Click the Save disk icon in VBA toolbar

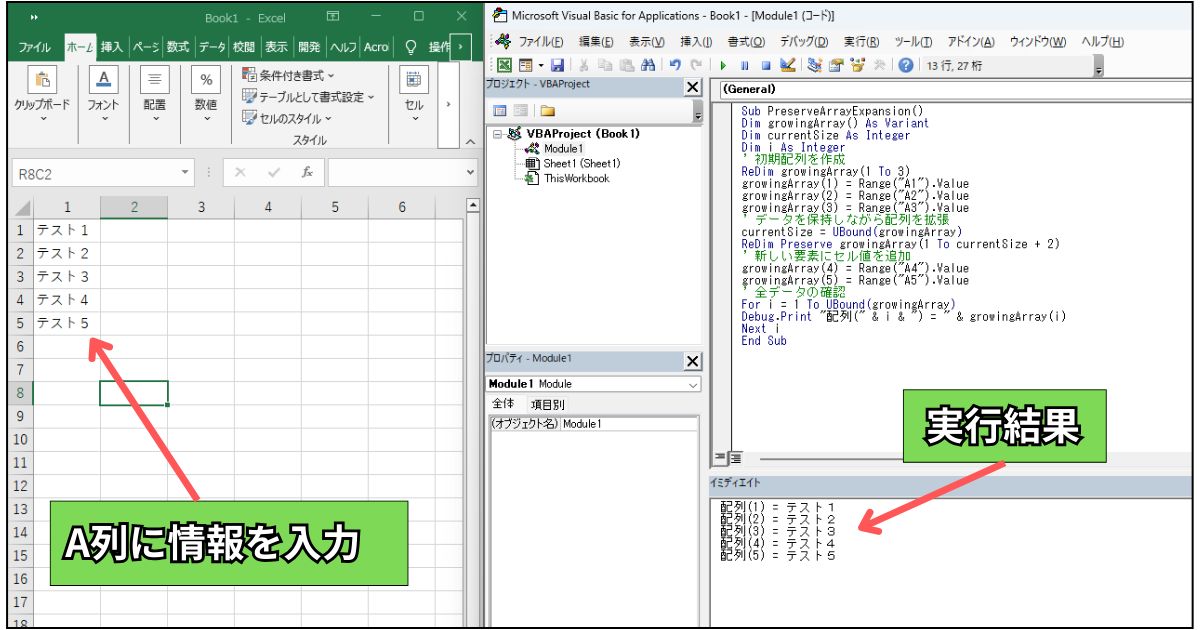coord(557,65)
